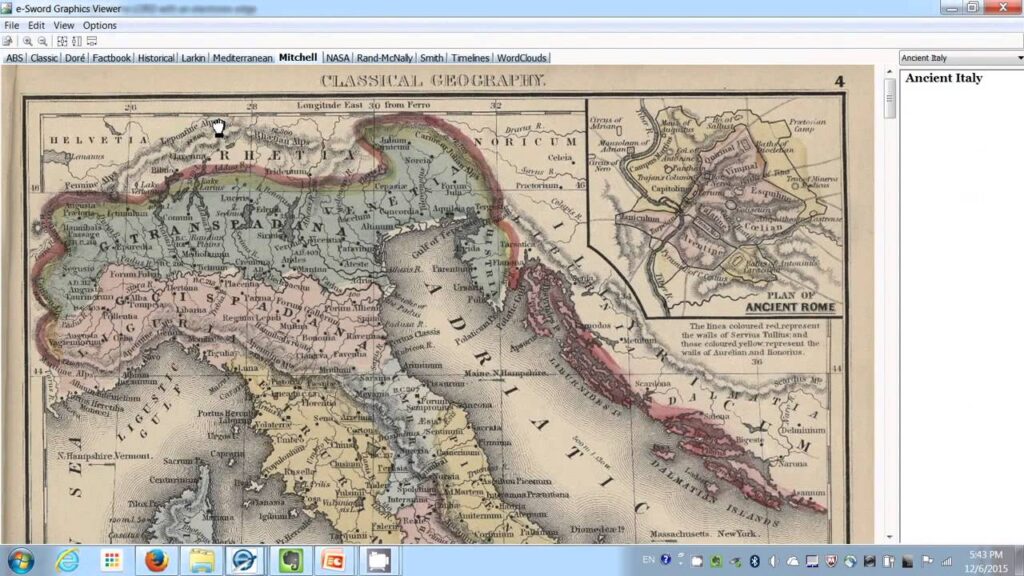Click the Action Center flag tray icon

(927, 561)
